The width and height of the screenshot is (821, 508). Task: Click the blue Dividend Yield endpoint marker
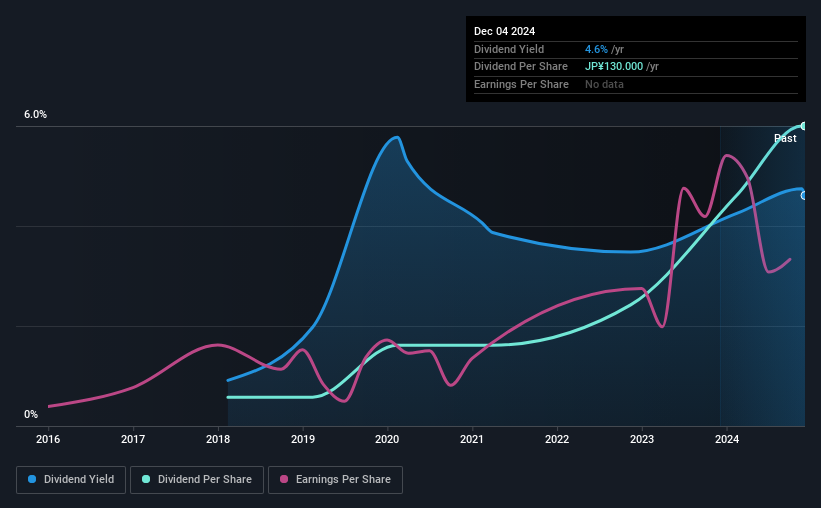pos(804,195)
